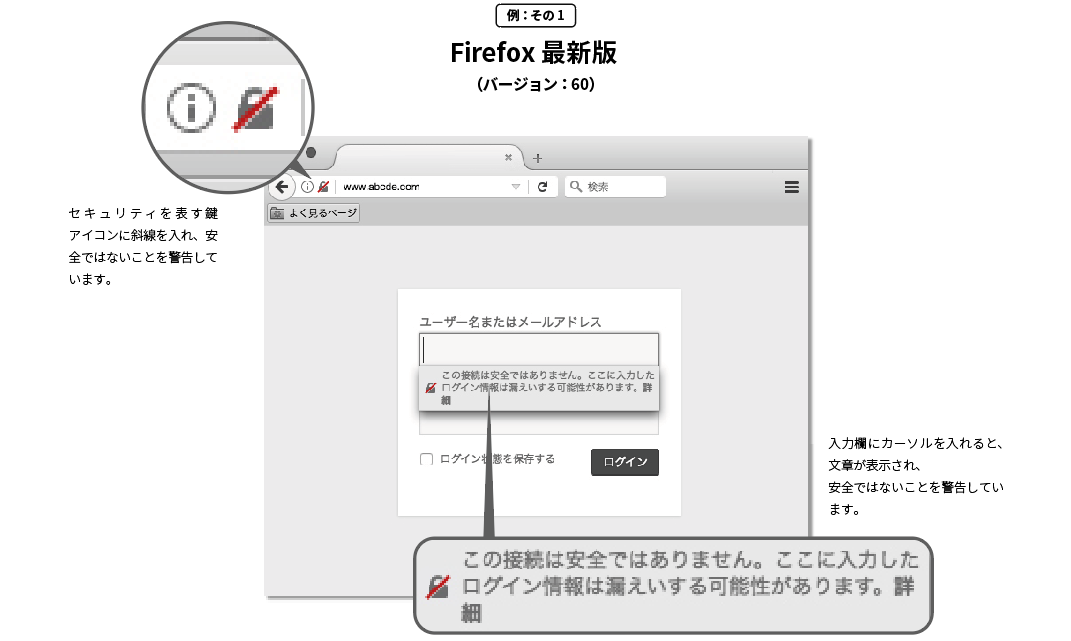Screen dimensions: 1071x641
Task: Open よく見るページ bookmark button
Action: [x=314, y=213]
